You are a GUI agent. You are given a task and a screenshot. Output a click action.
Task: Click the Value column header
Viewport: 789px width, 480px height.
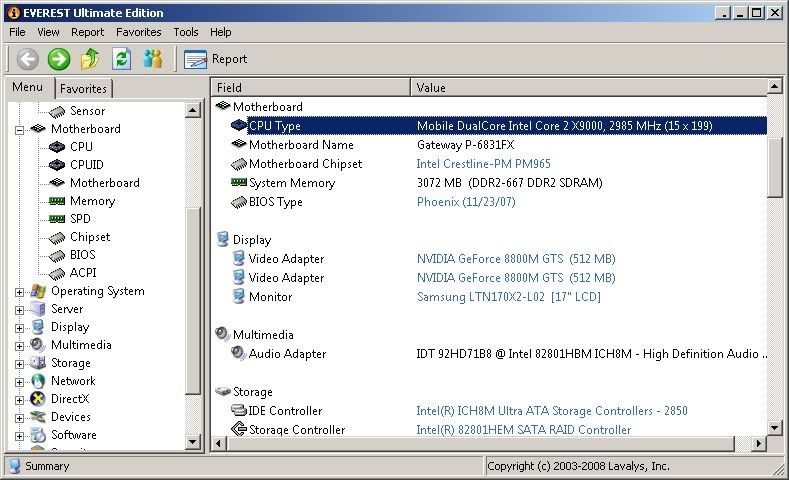coord(589,88)
